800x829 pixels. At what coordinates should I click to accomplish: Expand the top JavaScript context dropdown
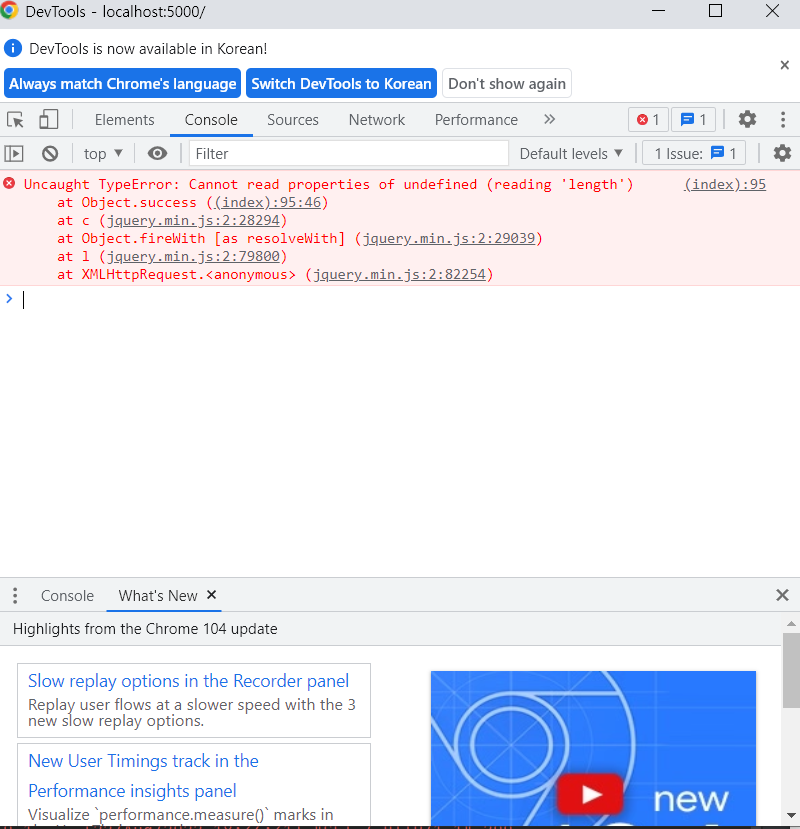tap(104, 153)
